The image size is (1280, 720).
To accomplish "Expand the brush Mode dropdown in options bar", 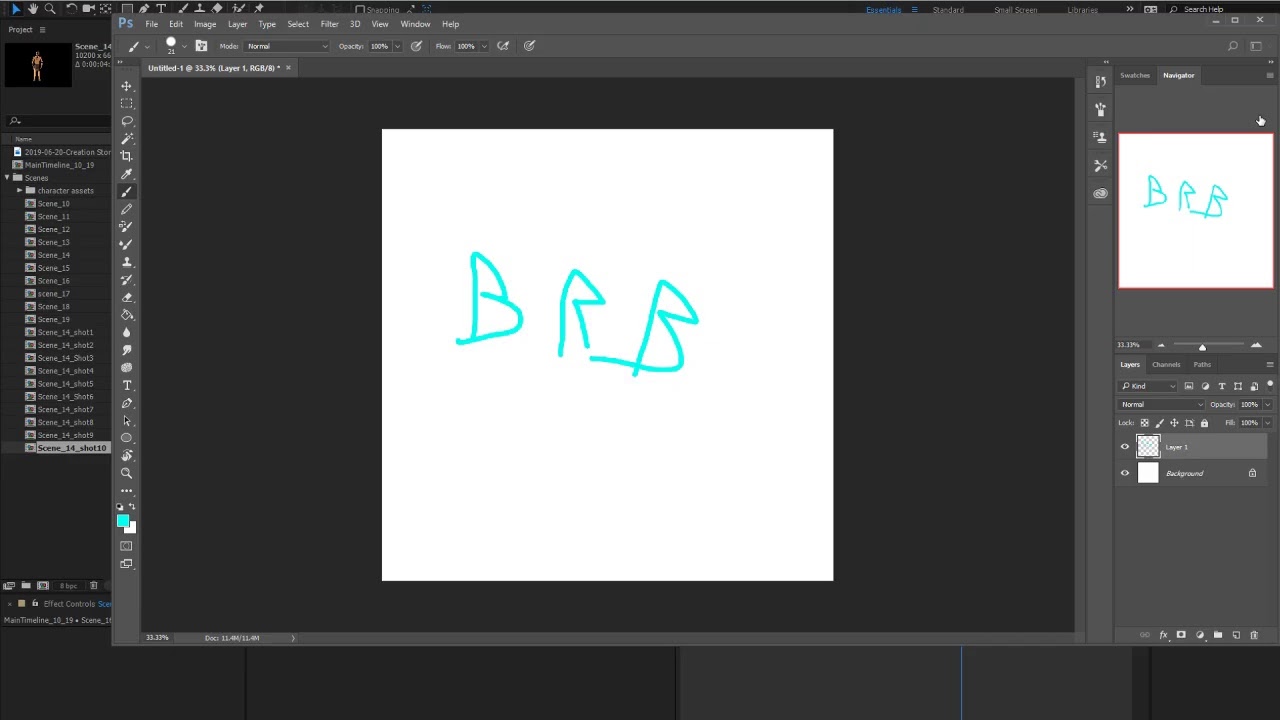I will click(x=287, y=46).
